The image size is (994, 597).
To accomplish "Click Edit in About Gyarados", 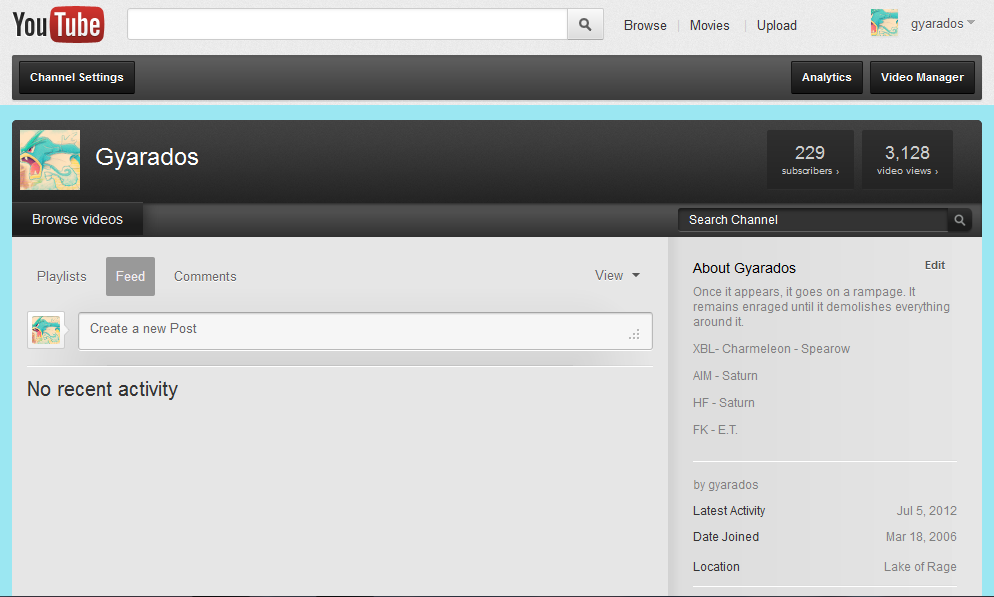I will tap(934, 265).
